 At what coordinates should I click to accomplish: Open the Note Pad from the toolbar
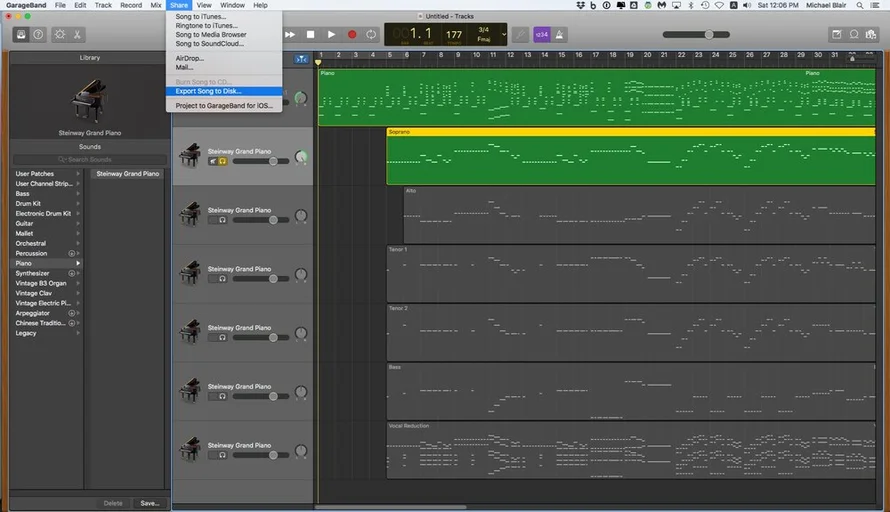point(837,35)
